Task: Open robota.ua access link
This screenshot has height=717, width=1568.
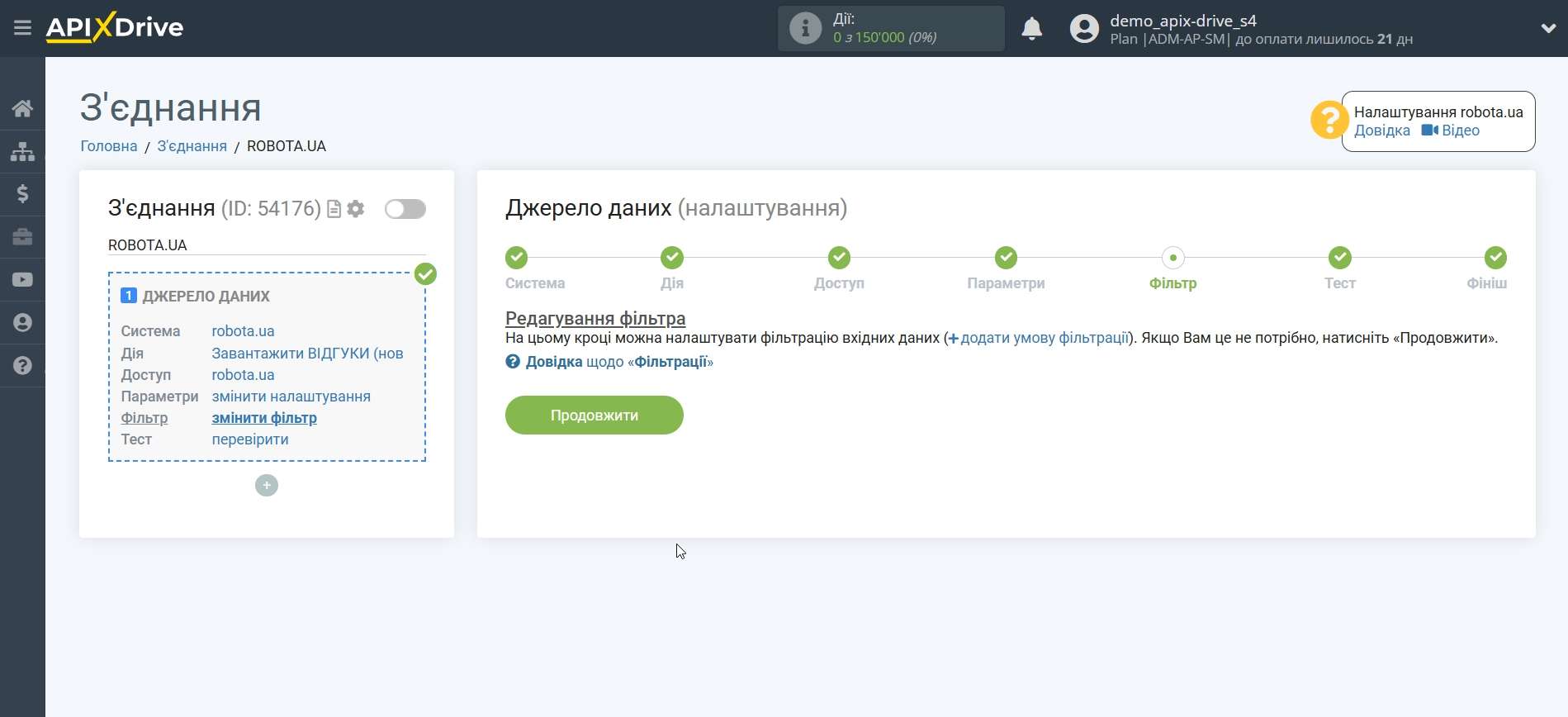Action: click(243, 375)
